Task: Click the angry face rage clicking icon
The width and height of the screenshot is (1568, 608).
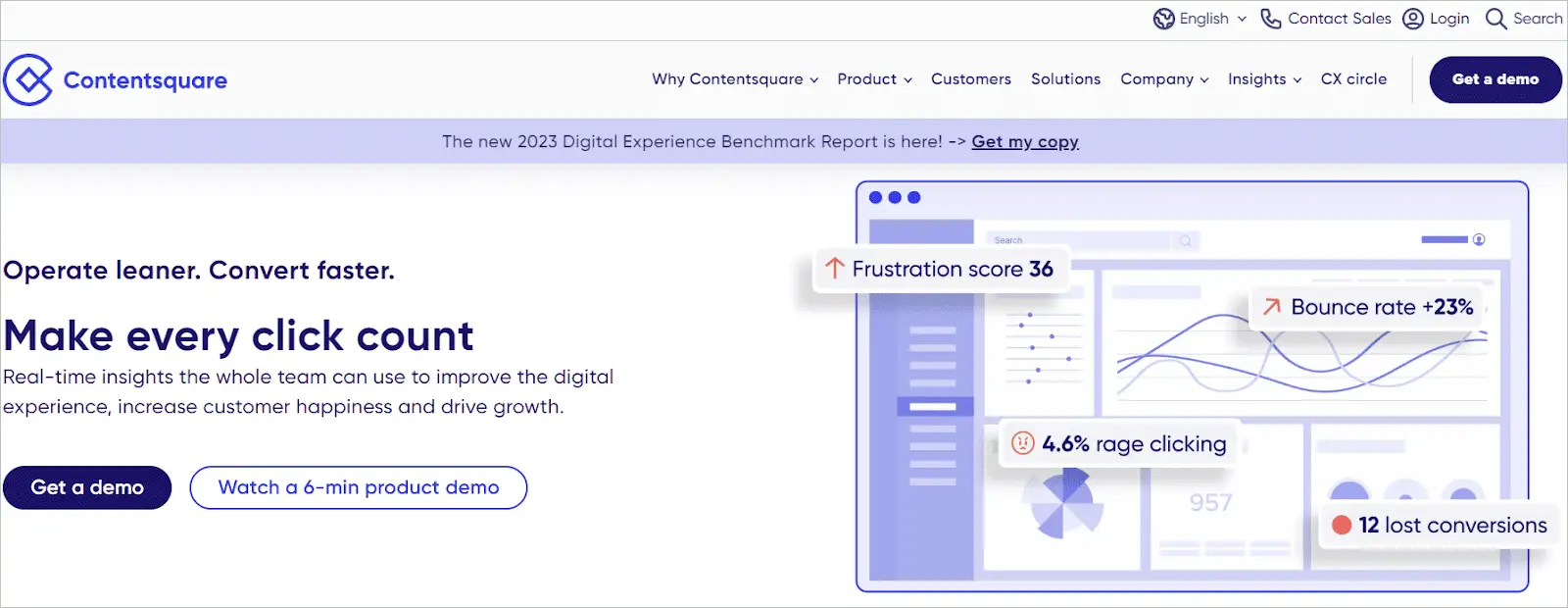Action: [1022, 443]
